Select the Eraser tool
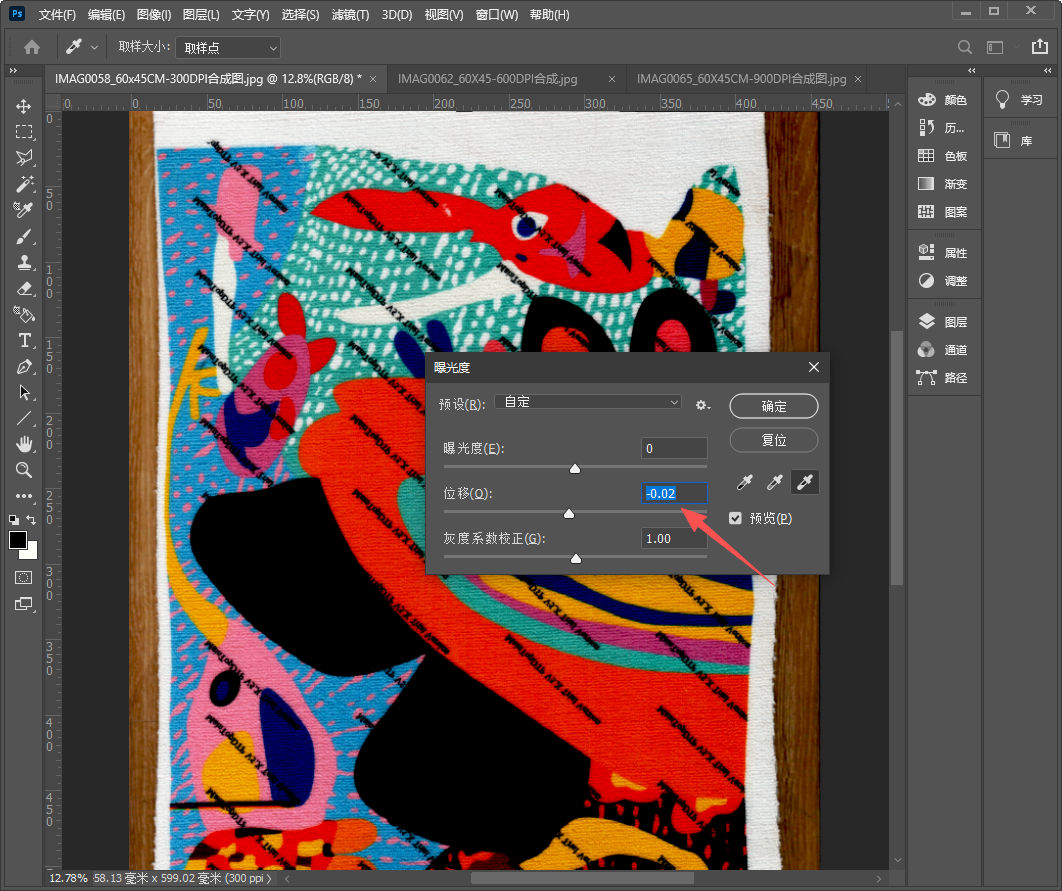This screenshot has width=1062, height=891. [24, 288]
